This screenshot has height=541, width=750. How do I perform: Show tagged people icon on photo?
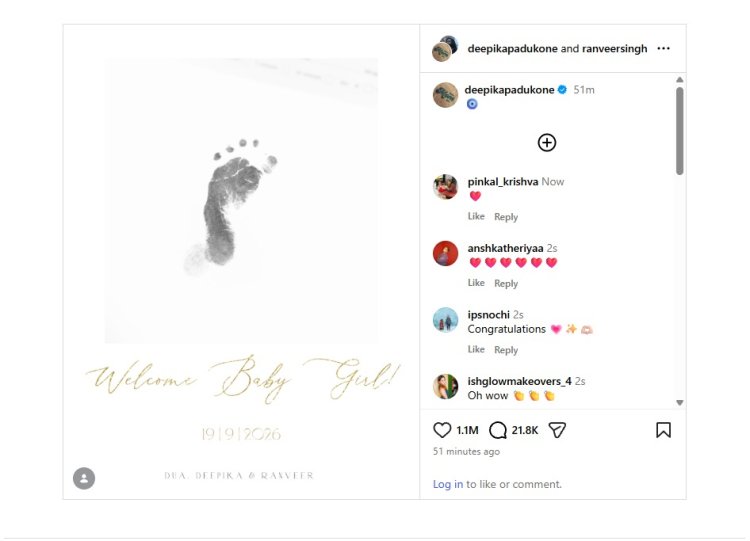(x=84, y=478)
